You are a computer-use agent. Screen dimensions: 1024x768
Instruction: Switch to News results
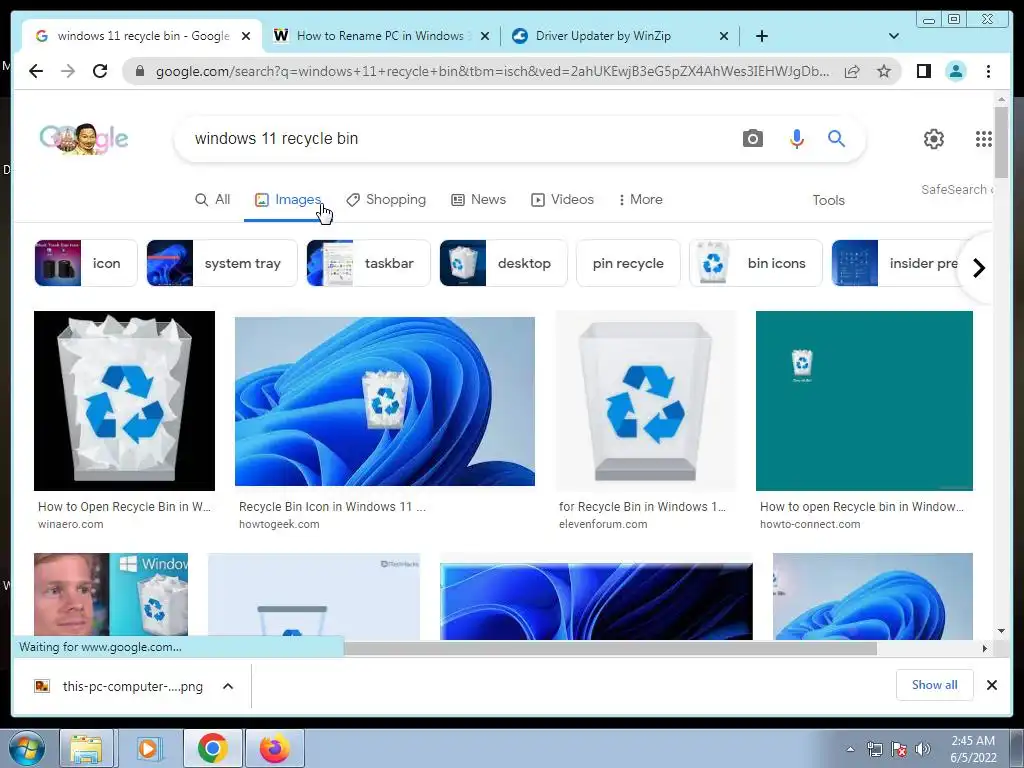click(479, 200)
